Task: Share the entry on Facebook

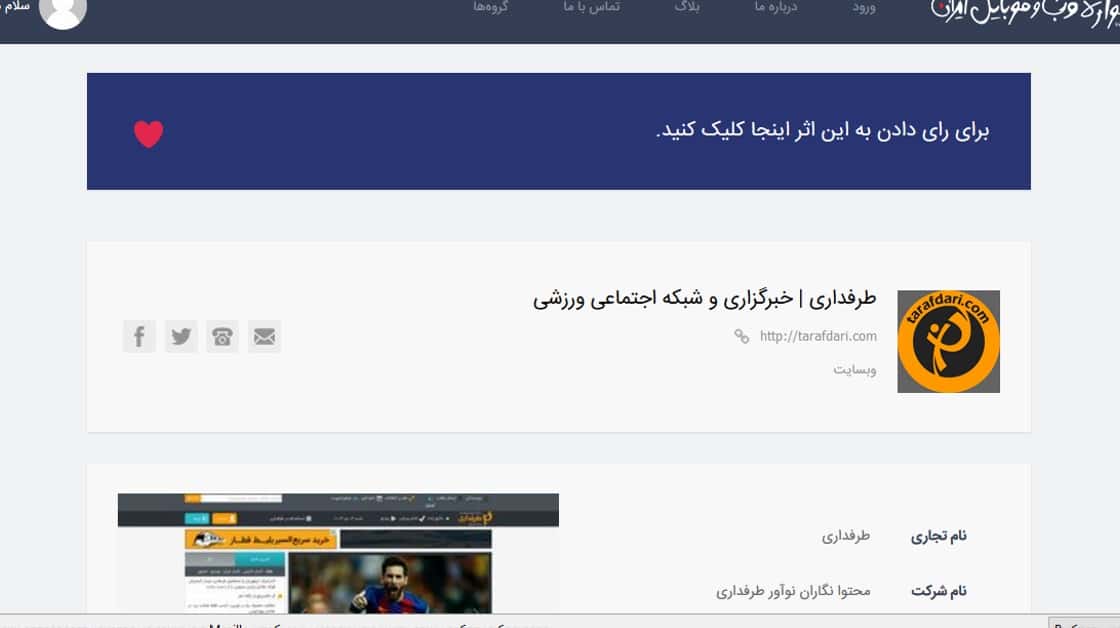Action: click(x=139, y=337)
